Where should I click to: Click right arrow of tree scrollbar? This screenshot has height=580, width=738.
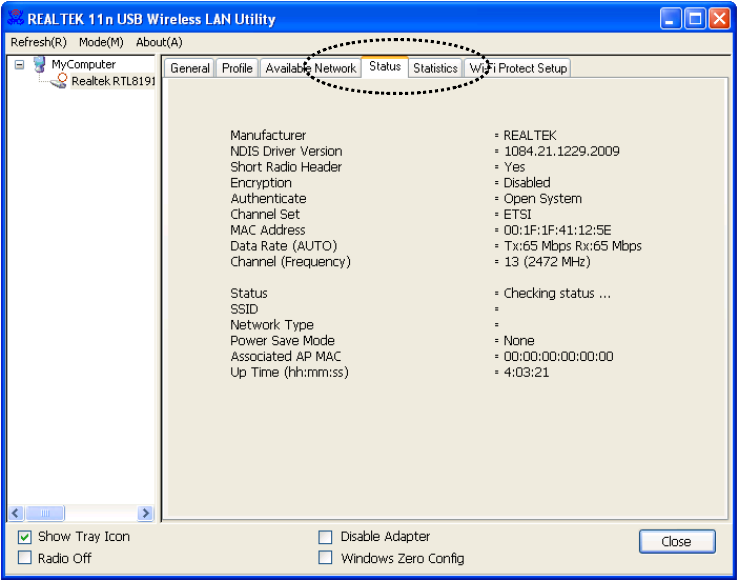pyautogui.click(x=145, y=513)
